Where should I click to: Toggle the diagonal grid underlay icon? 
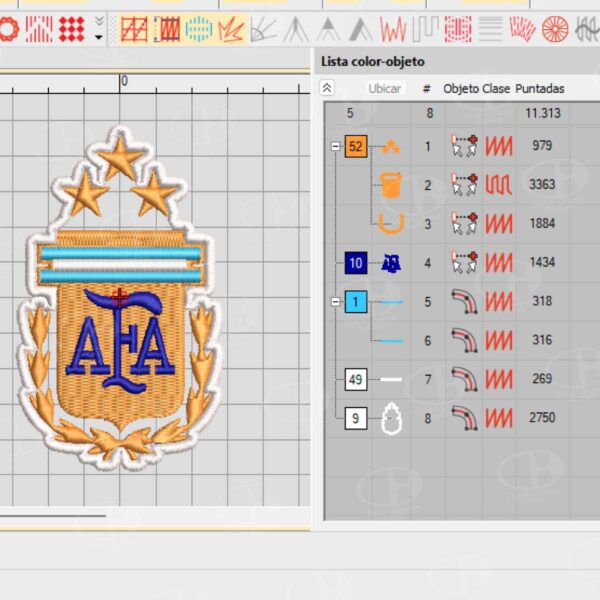pyautogui.click(x=134, y=29)
